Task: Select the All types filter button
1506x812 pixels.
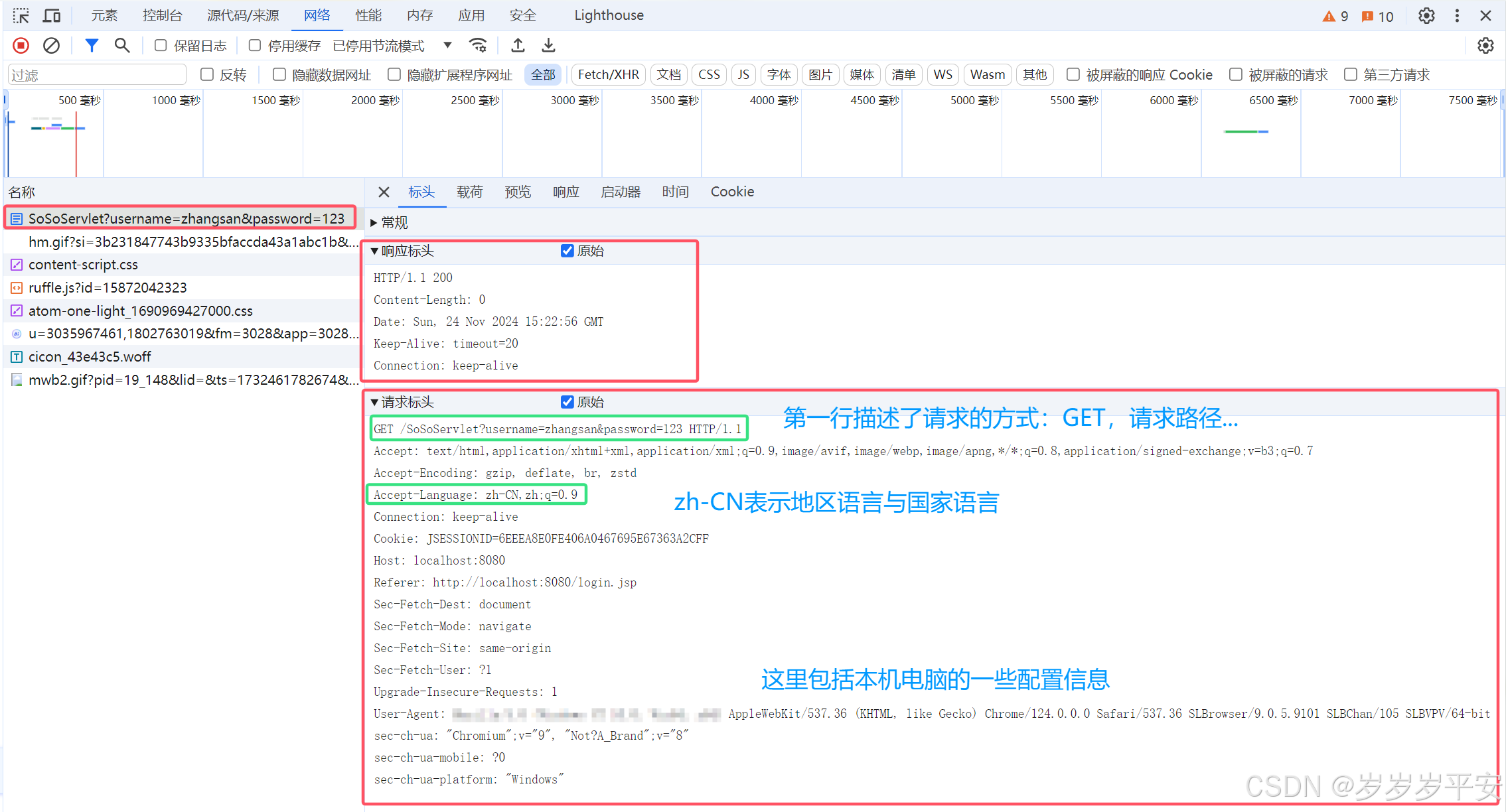Action: [543, 74]
